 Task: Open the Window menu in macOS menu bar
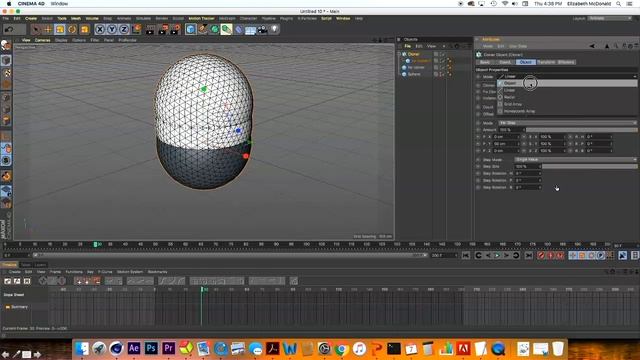(60, 4)
